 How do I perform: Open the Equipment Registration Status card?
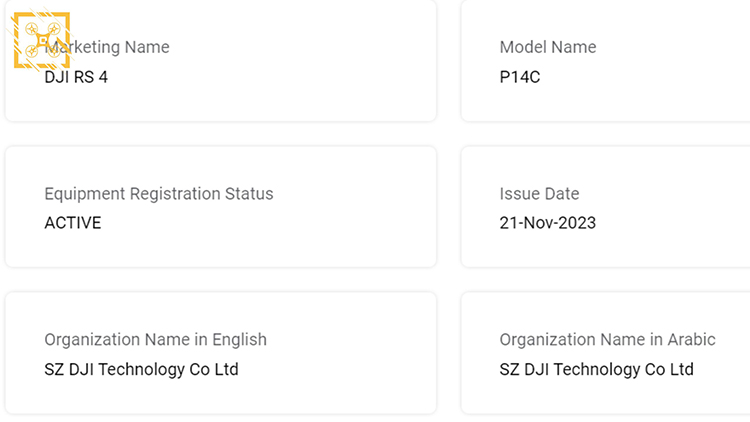coord(221,207)
